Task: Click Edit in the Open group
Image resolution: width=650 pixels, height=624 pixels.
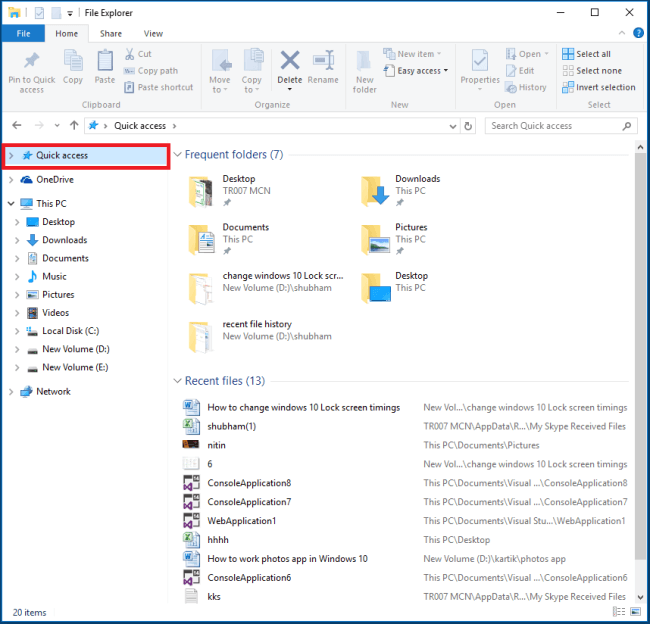Action: click(x=520, y=71)
